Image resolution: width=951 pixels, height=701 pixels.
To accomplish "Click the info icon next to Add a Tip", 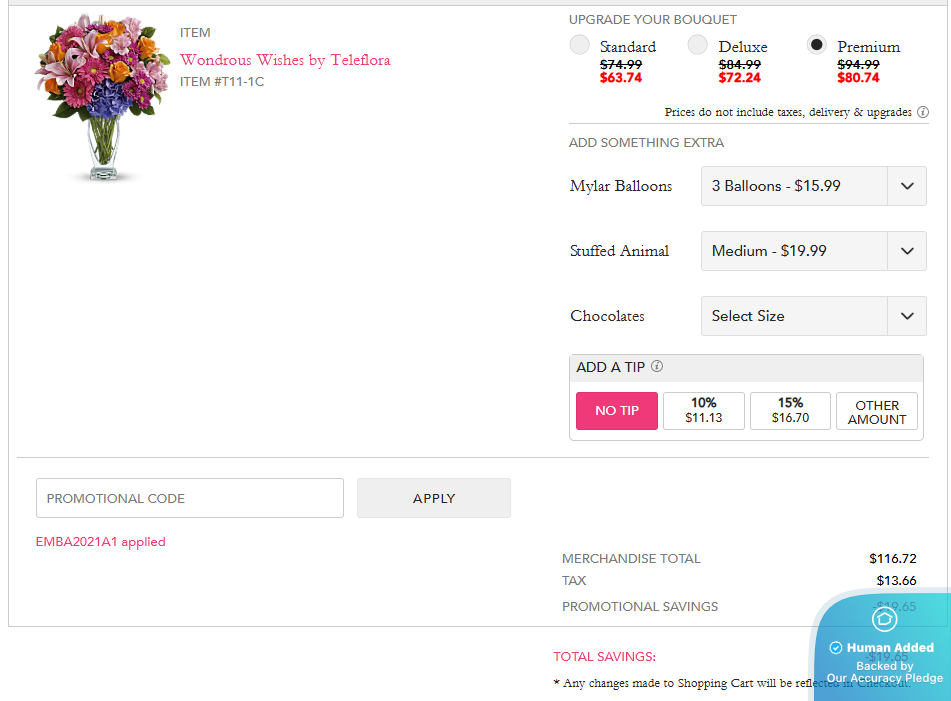I will coord(657,367).
